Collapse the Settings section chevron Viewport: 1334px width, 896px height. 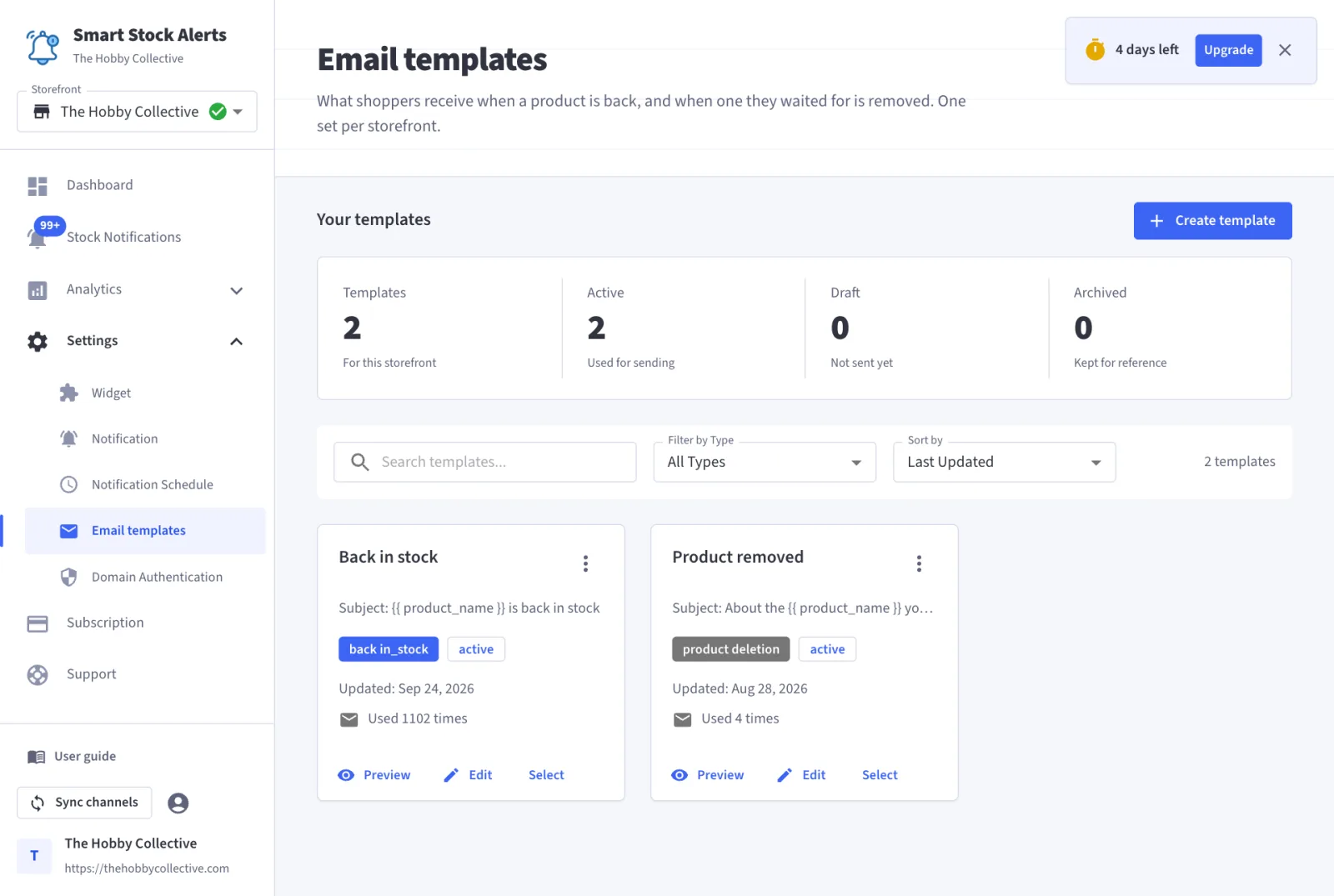pos(237,342)
